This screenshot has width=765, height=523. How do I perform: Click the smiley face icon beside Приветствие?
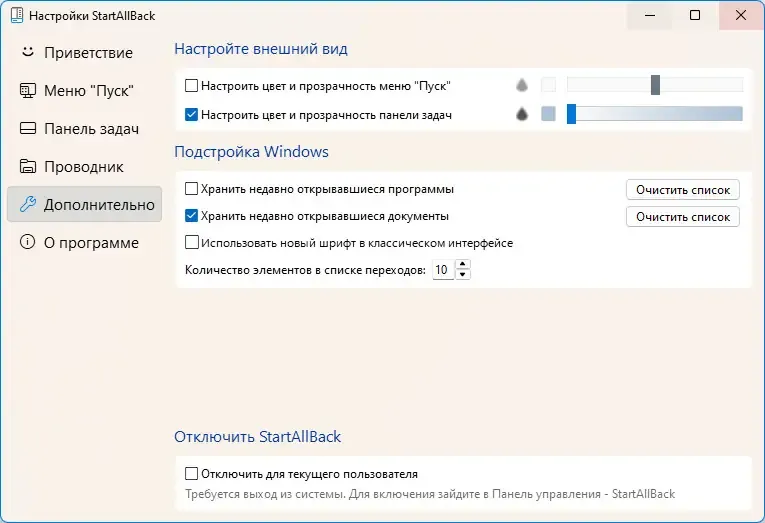[28, 52]
